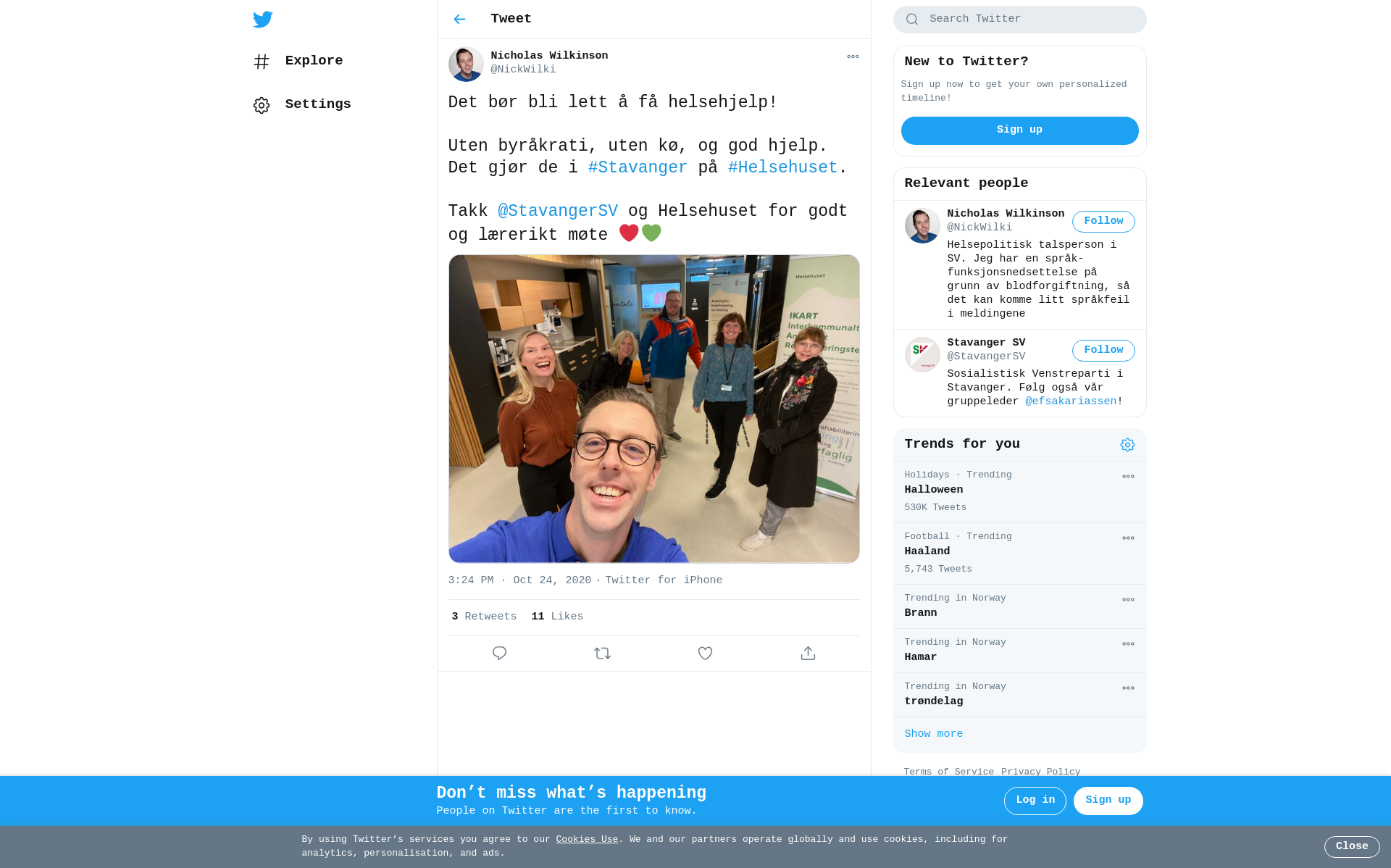Follow Nicholas Wilkinson
The height and width of the screenshot is (868, 1391).
[1103, 222]
